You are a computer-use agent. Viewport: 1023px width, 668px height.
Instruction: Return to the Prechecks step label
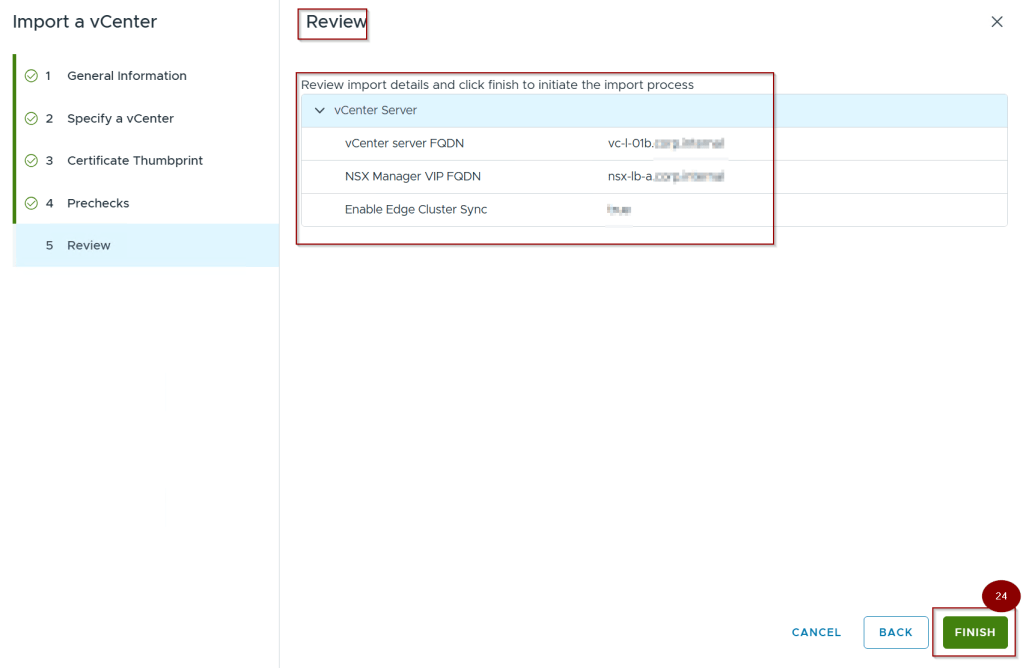click(x=98, y=204)
